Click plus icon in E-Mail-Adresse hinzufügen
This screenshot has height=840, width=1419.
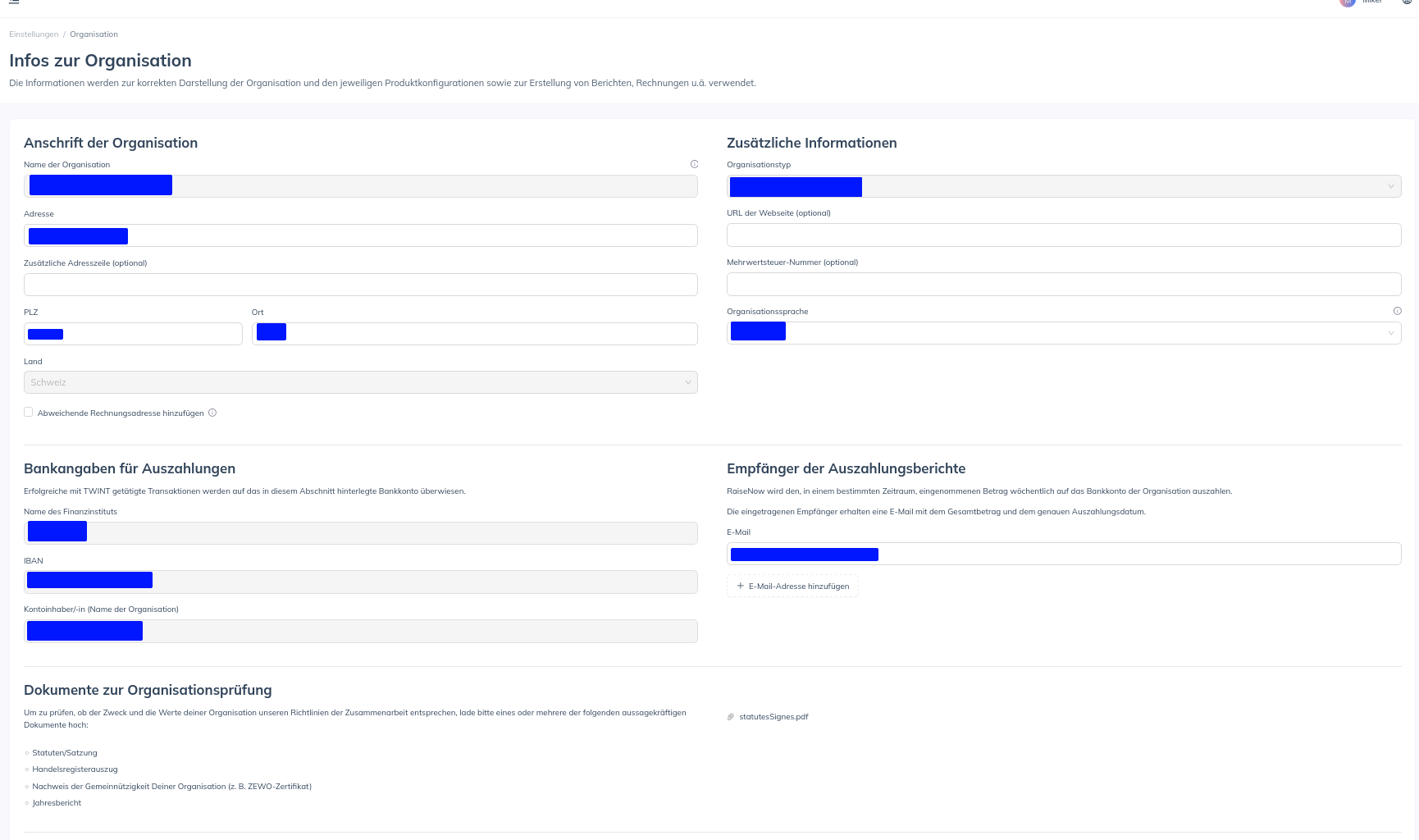coord(740,586)
